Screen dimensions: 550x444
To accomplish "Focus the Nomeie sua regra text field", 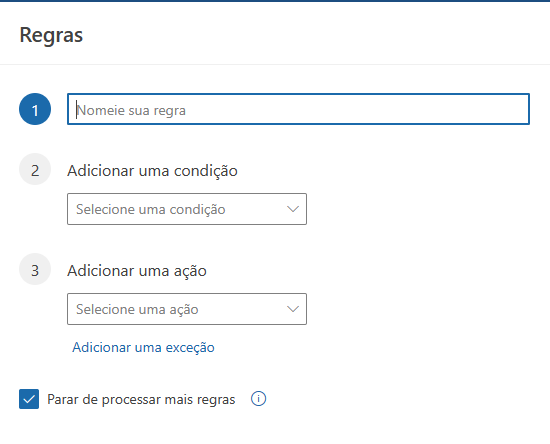I will coord(298,109).
